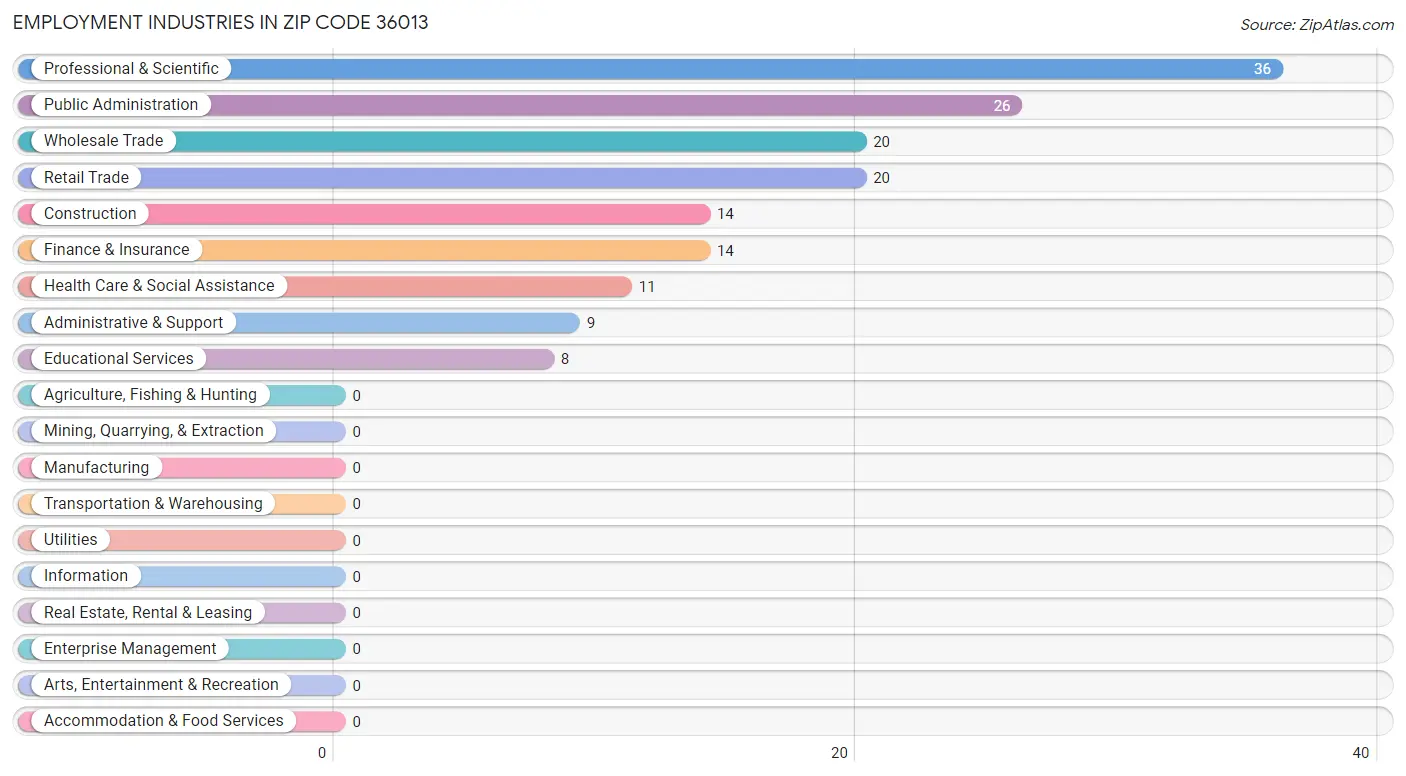Select the Utilities label
Image resolution: width=1406 pixels, height=776 pixels.
pos(71,540)
